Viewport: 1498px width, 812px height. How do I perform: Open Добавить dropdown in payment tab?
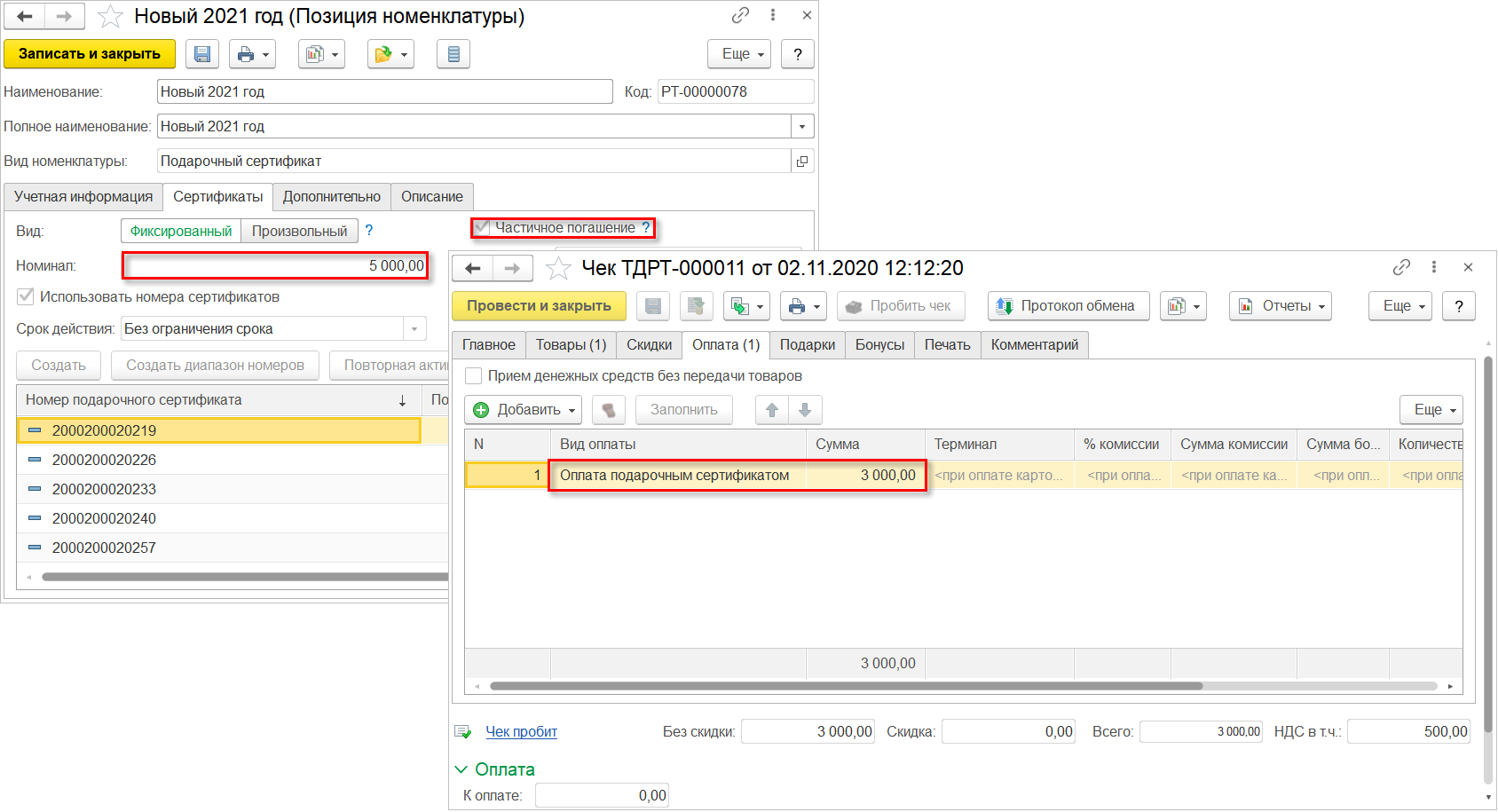pyautogui.click(x=524, y=410)
